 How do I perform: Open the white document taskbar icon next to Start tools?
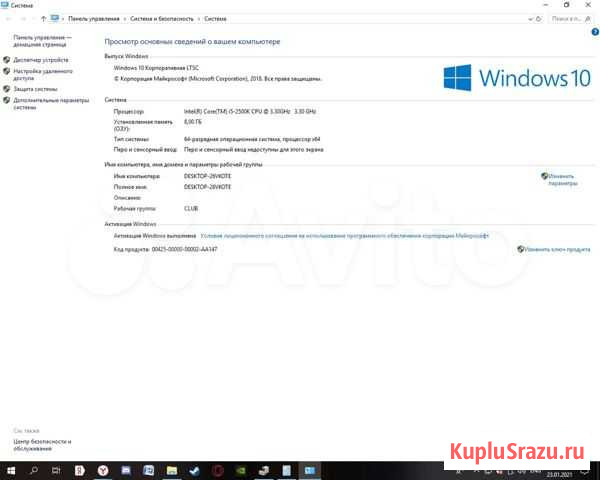(287, 470)
